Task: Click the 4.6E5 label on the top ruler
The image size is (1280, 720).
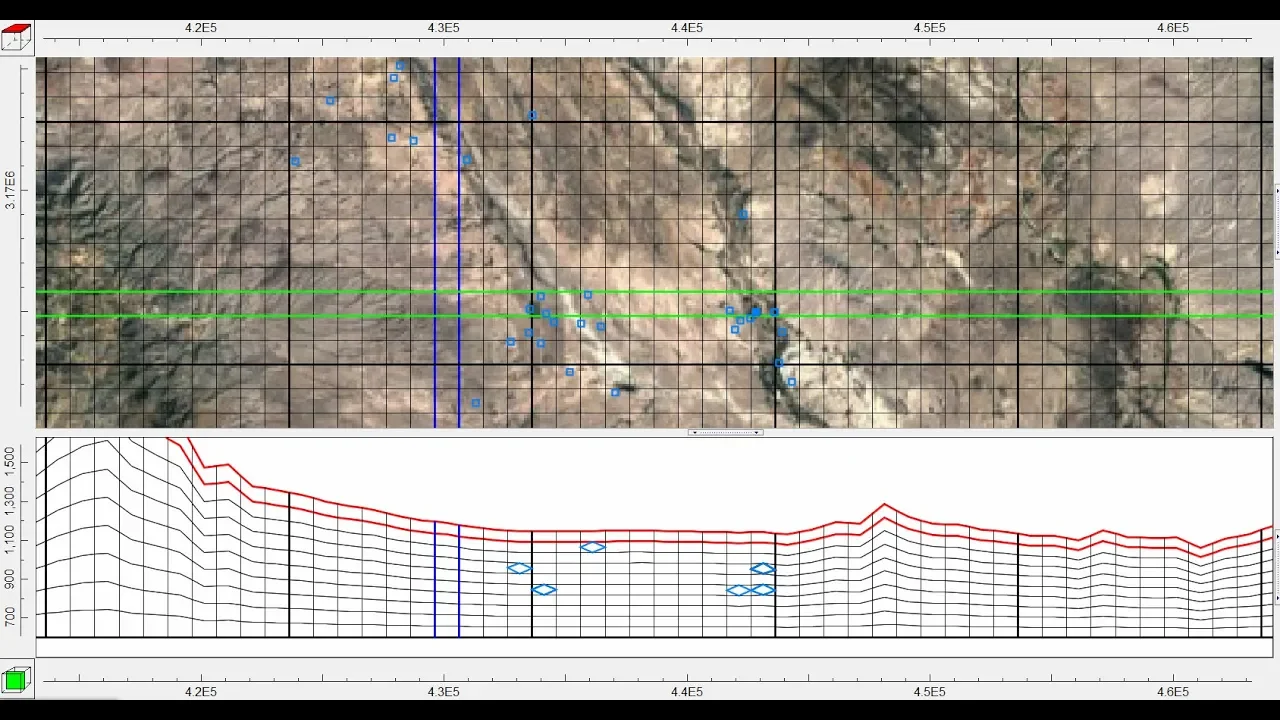Action: tap(1173, 28)
